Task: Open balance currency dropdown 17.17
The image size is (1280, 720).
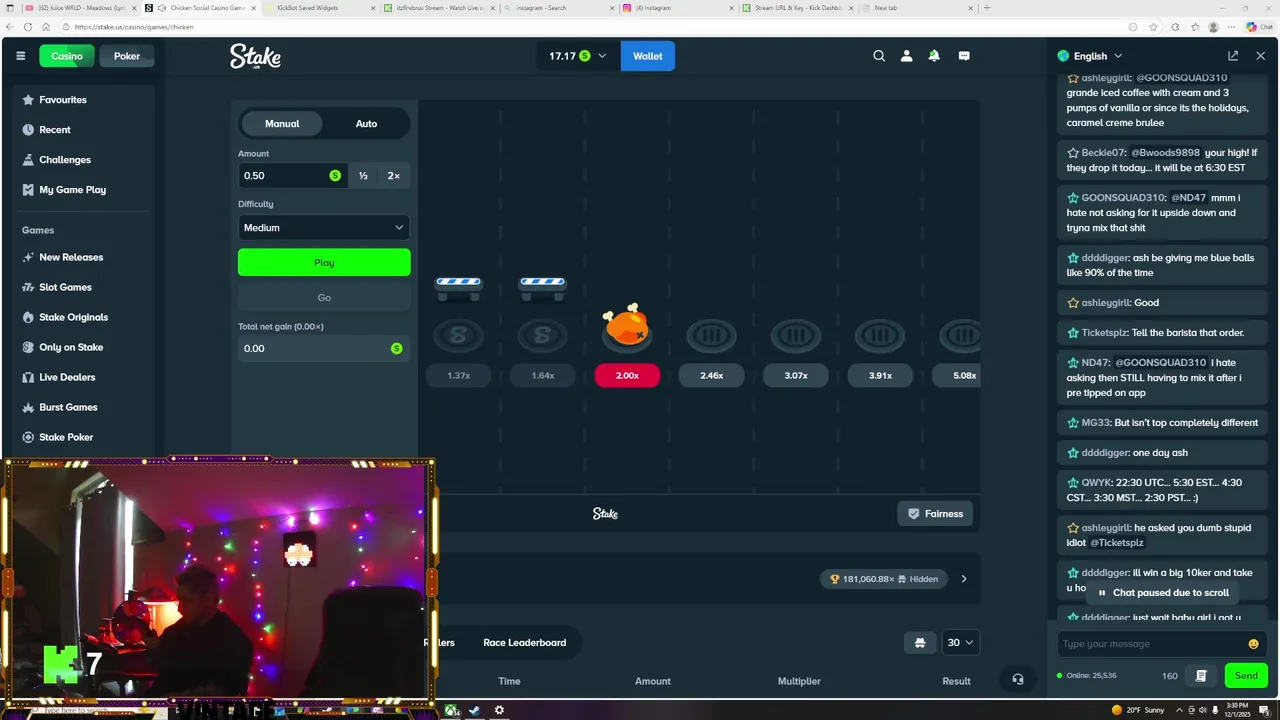Action: (x=577, y=56)
